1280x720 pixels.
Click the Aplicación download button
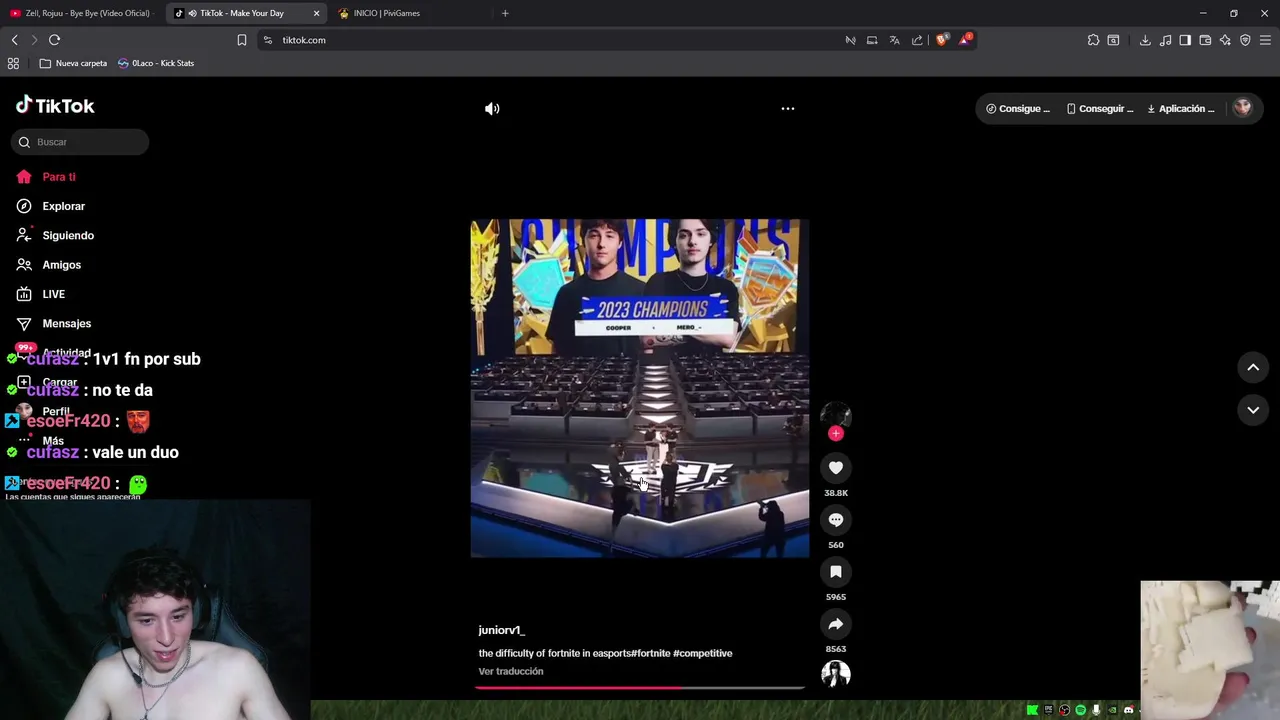(x=1181, y=108)
